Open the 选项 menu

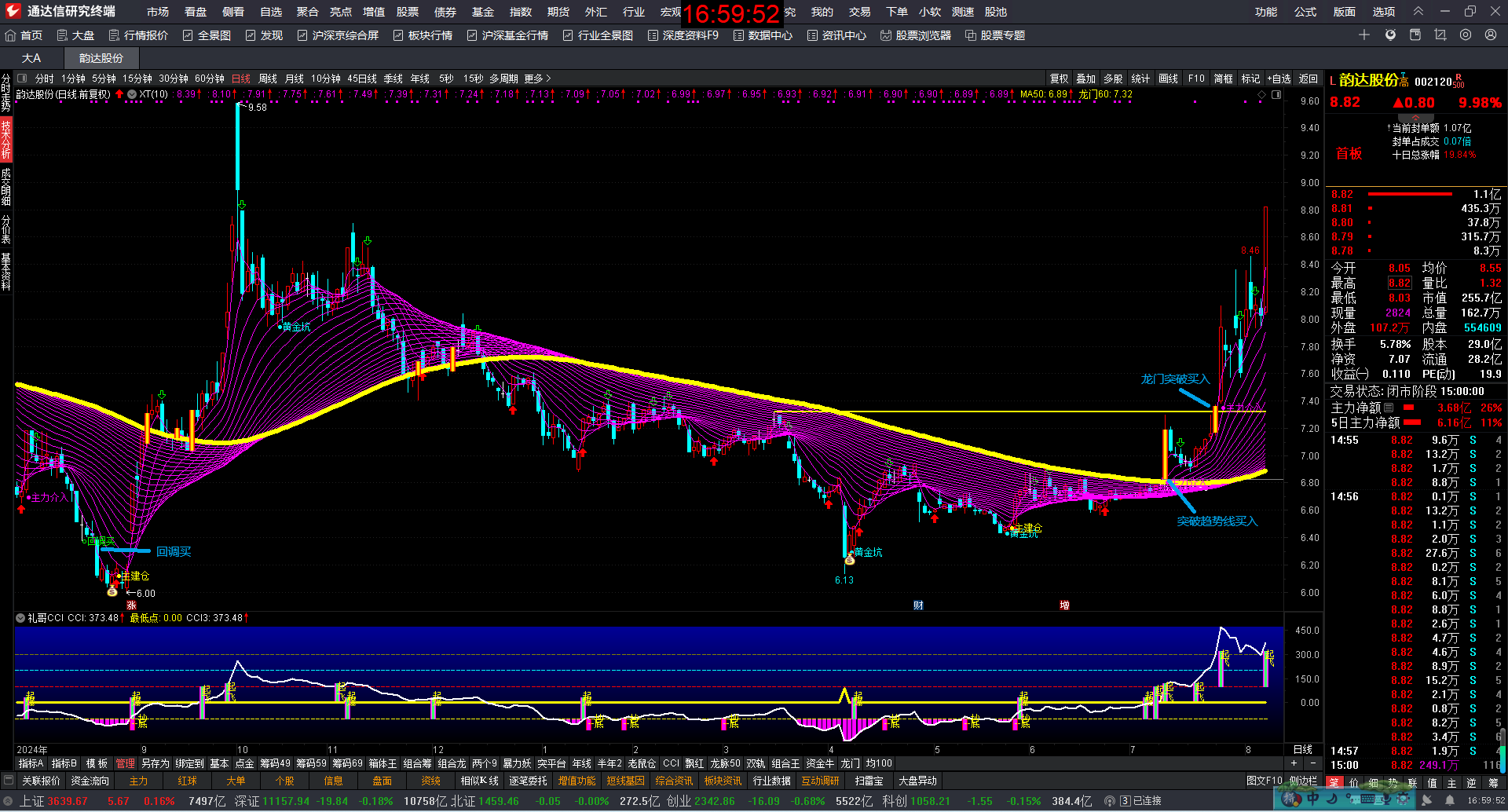pyautogui.click(x=1384, y=12)
